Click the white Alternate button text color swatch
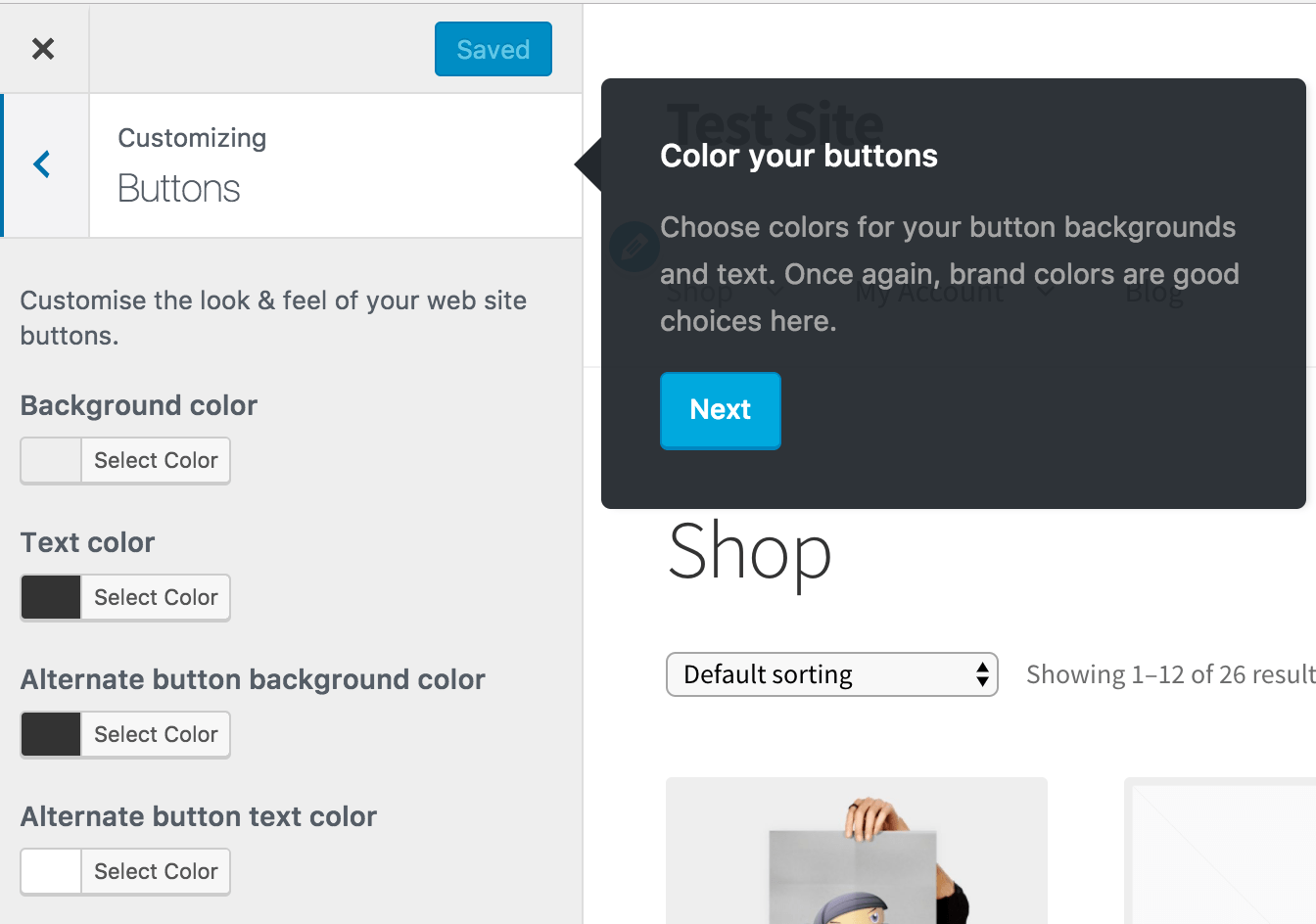The height and width of the screenshot is (924, 1316). point(50,871)
